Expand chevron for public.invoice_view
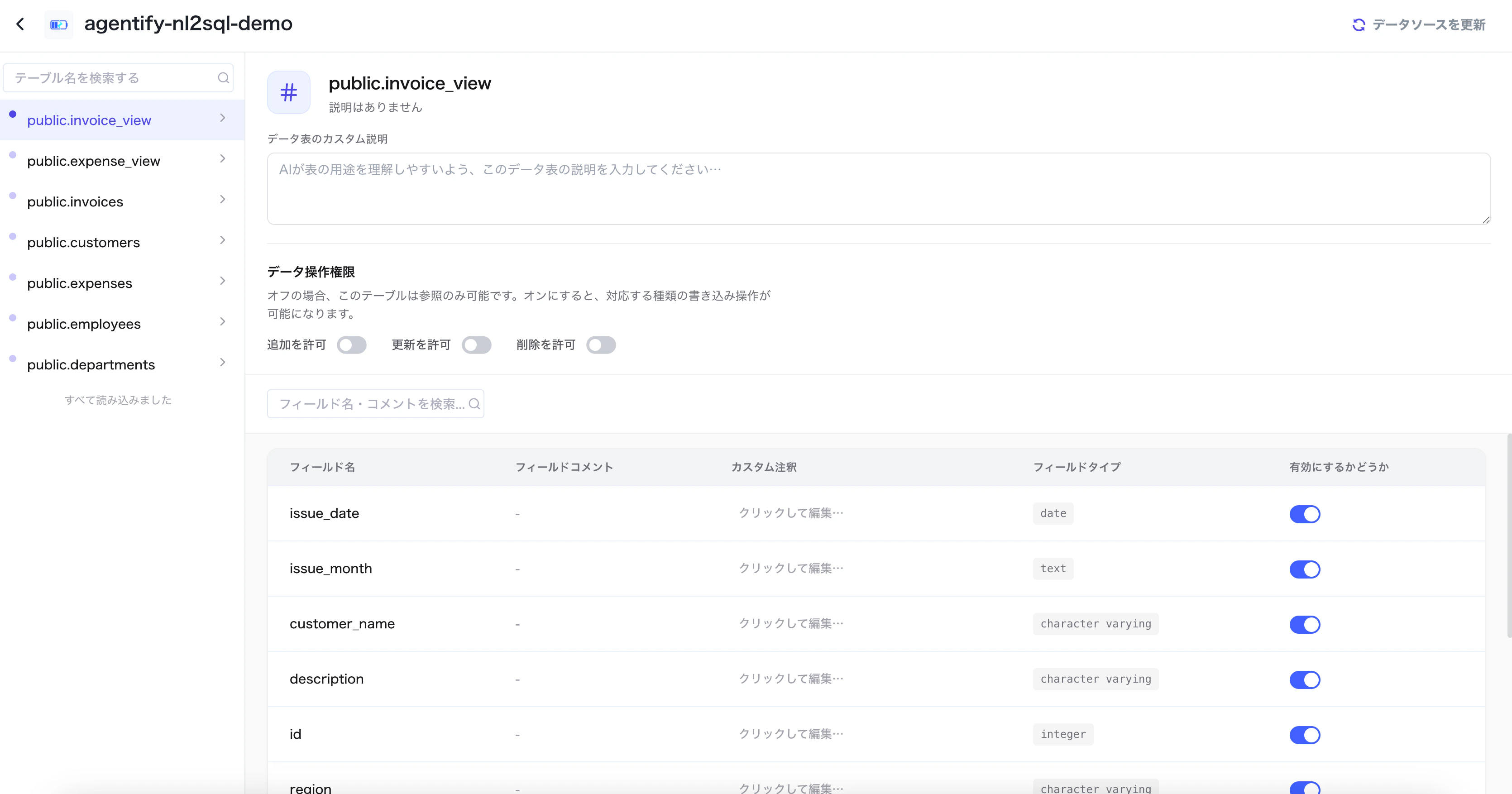 (222, 118)
